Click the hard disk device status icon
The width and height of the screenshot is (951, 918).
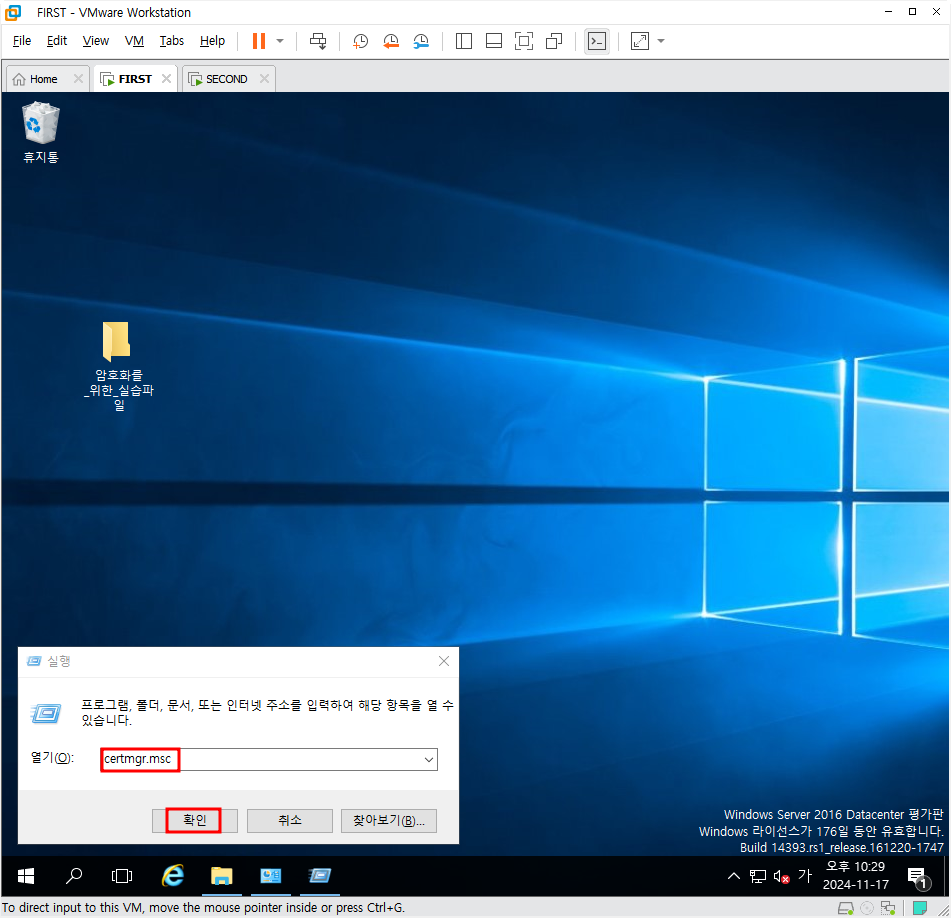[845, 908]
